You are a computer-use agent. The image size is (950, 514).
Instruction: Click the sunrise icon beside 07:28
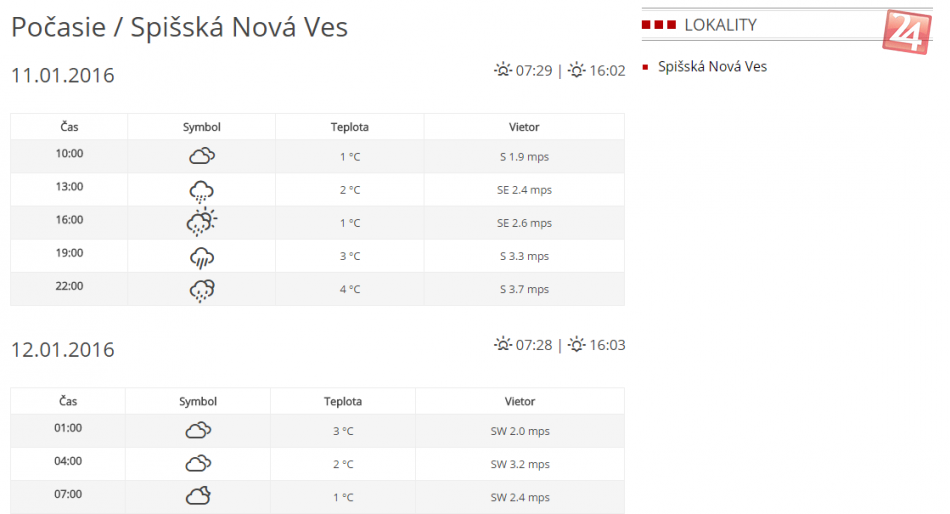pyautogui.click(x=503, y=345)
